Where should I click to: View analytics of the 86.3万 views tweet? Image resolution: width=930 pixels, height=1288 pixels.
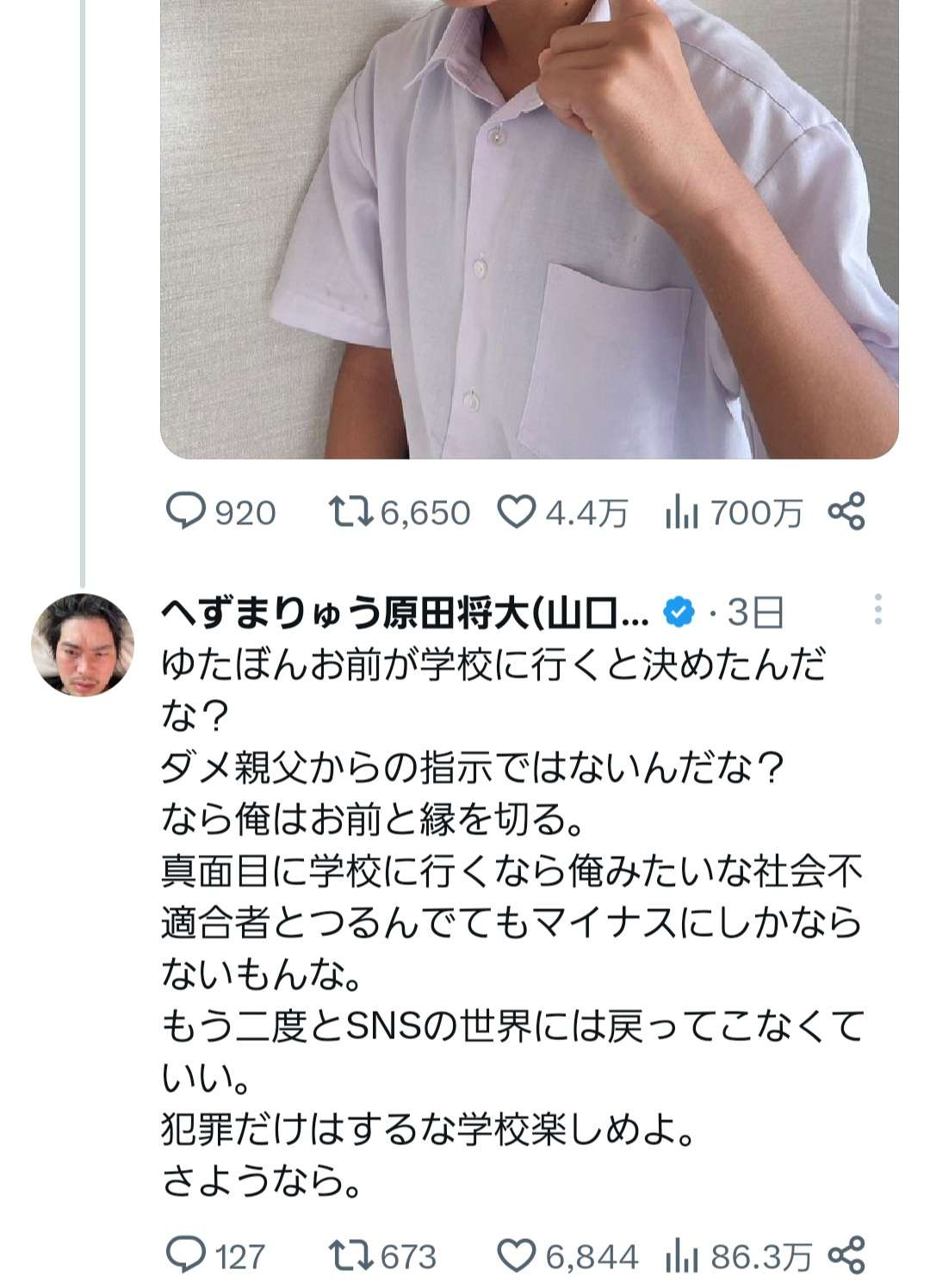coord(681,1258)
